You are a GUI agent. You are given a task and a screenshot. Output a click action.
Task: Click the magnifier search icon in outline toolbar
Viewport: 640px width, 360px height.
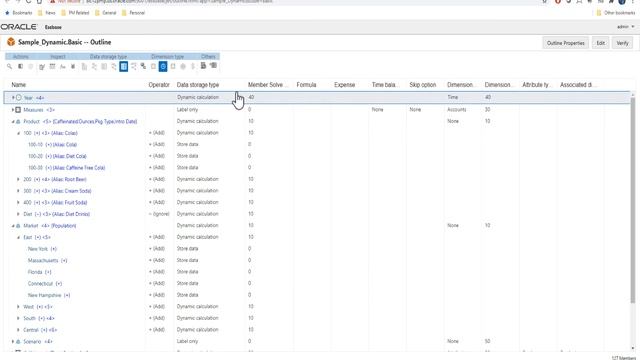coord(9,66)
